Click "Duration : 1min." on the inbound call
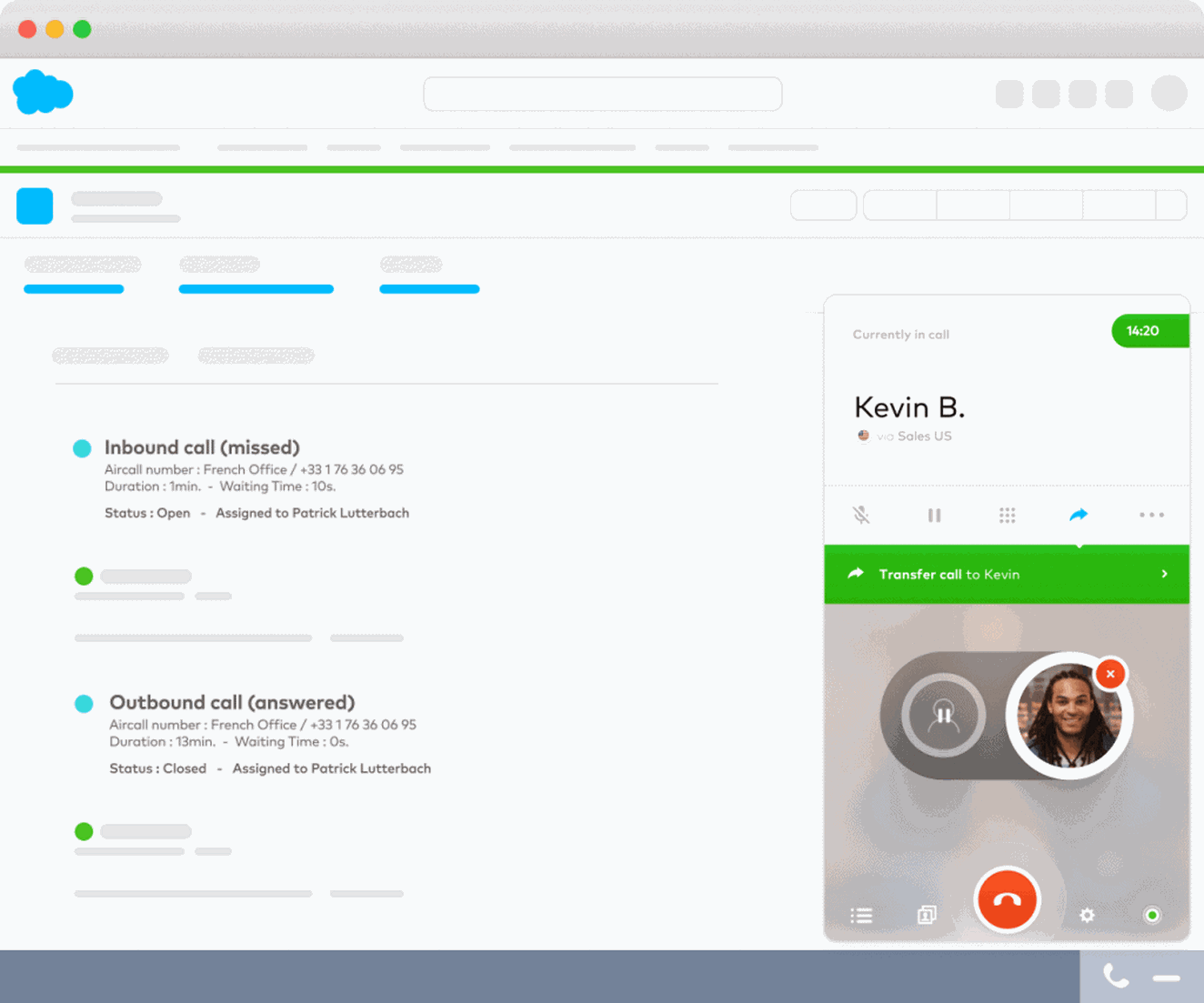This screenshot has width=1204, height=1003. pos(153,486)
